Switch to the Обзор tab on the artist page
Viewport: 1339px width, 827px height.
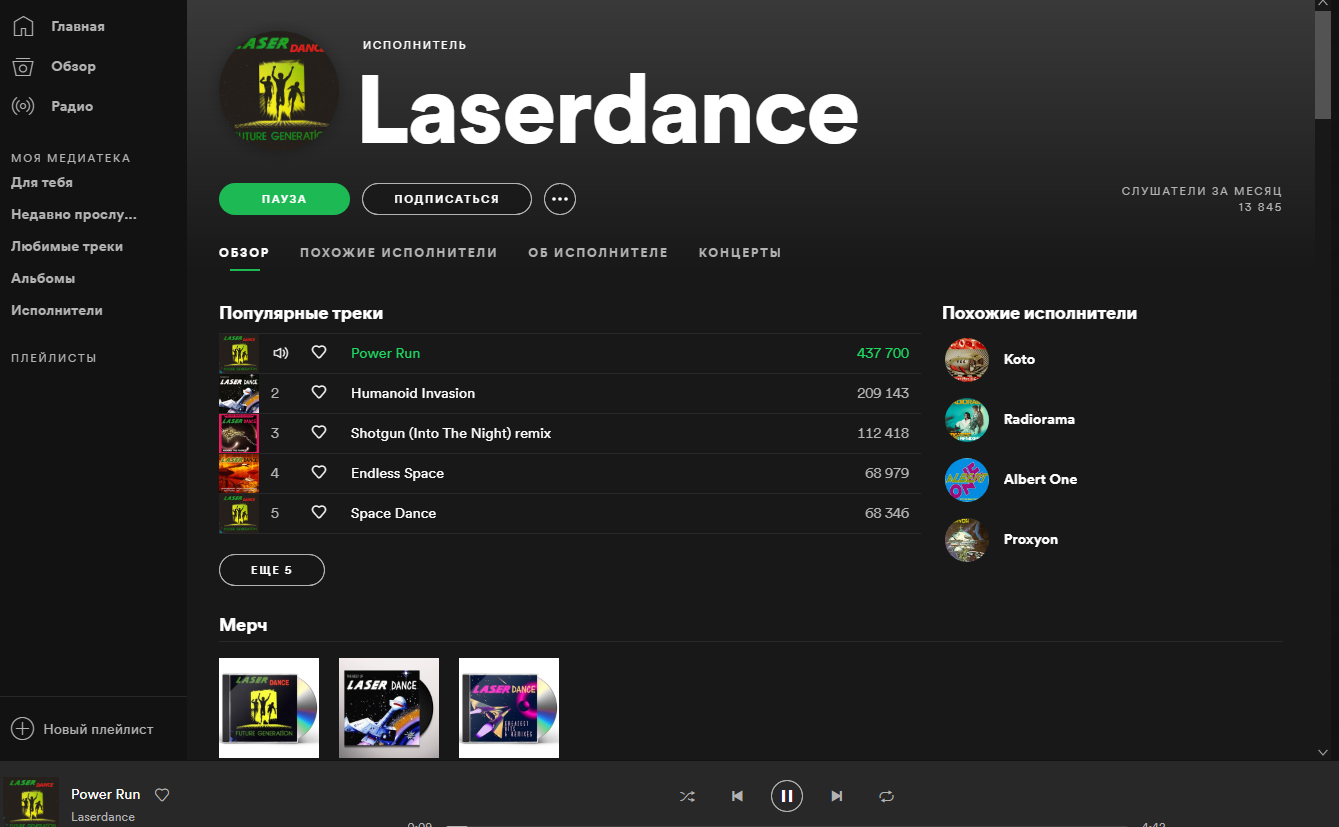[244, 253]
